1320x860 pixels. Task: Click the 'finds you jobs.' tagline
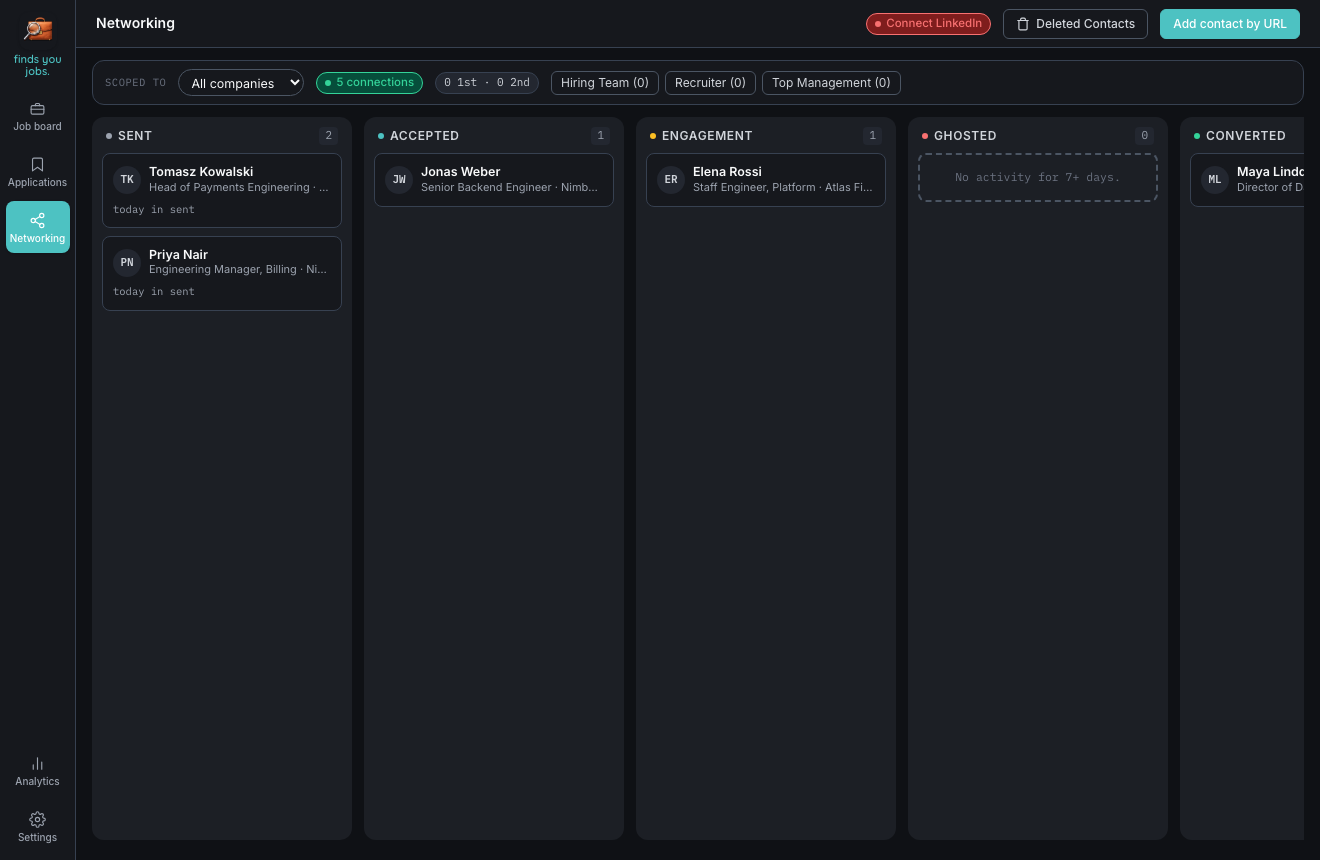click(x=38, y=65)
